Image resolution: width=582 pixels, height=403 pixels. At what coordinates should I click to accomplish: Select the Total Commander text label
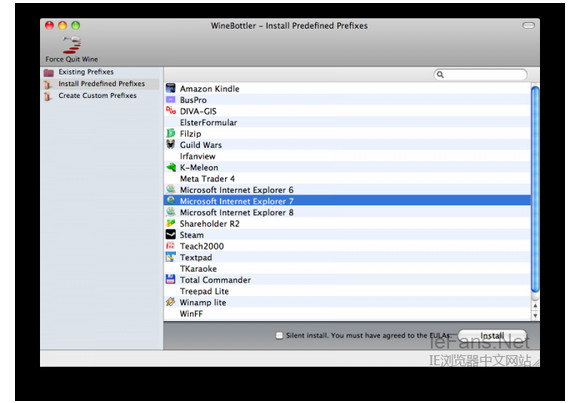tap(215, 280)
